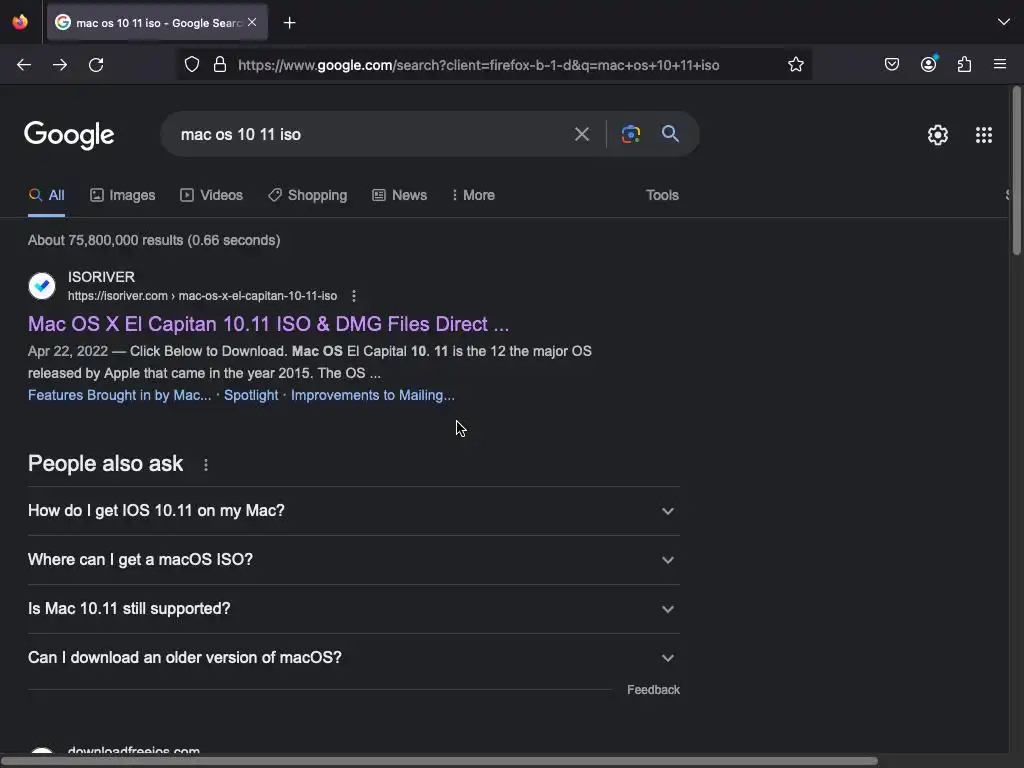Image resolution: width=1024 pixels, height=768 pixels.
Task: Click the Feedback link
Action: coord(653,690)
